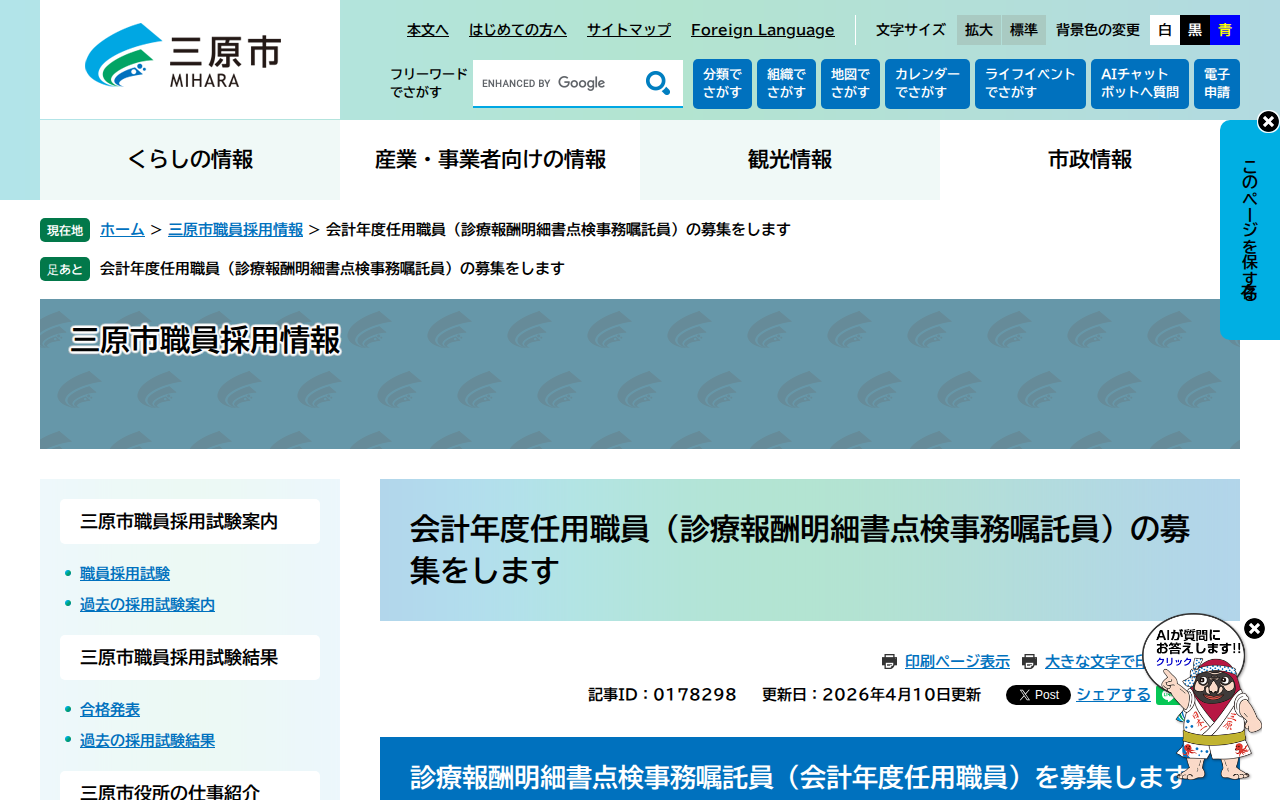Click ライフイベントでさがす button
Viewport: 1280px width, 800px height.
[x=1030, y=84]
